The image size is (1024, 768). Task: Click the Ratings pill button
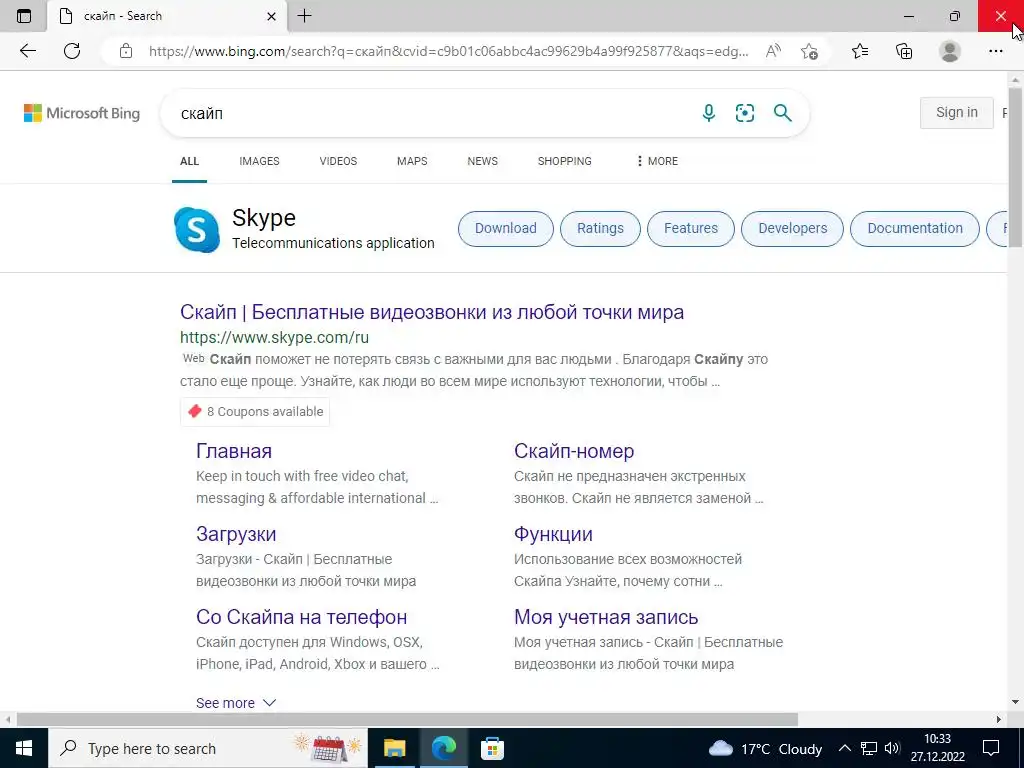[600, 229]
